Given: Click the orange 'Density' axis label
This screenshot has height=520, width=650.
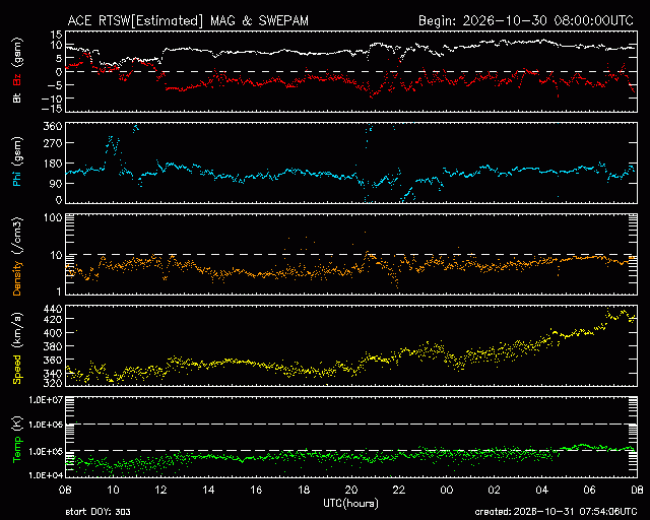Looking at the screenshot, I should pyautogui.click(x=17, y=278).
